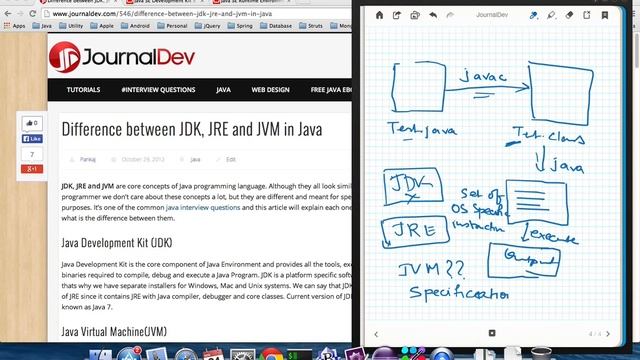Select the Eraser tool

point(569,16)
